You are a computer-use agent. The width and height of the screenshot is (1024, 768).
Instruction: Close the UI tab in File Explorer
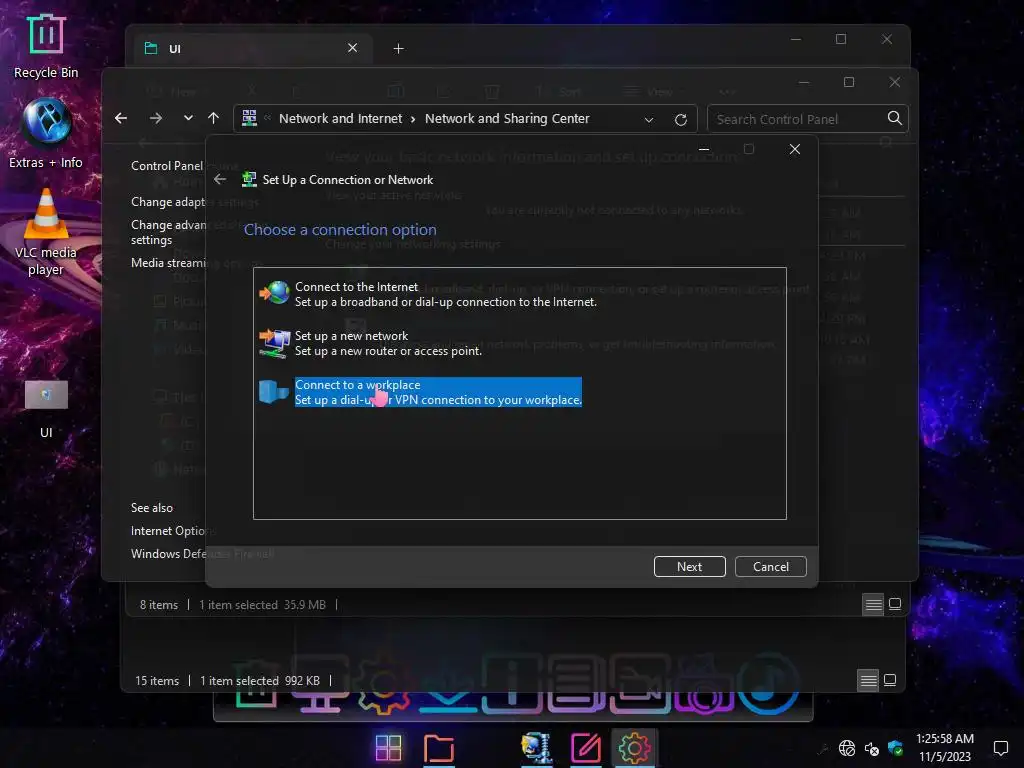353,48
